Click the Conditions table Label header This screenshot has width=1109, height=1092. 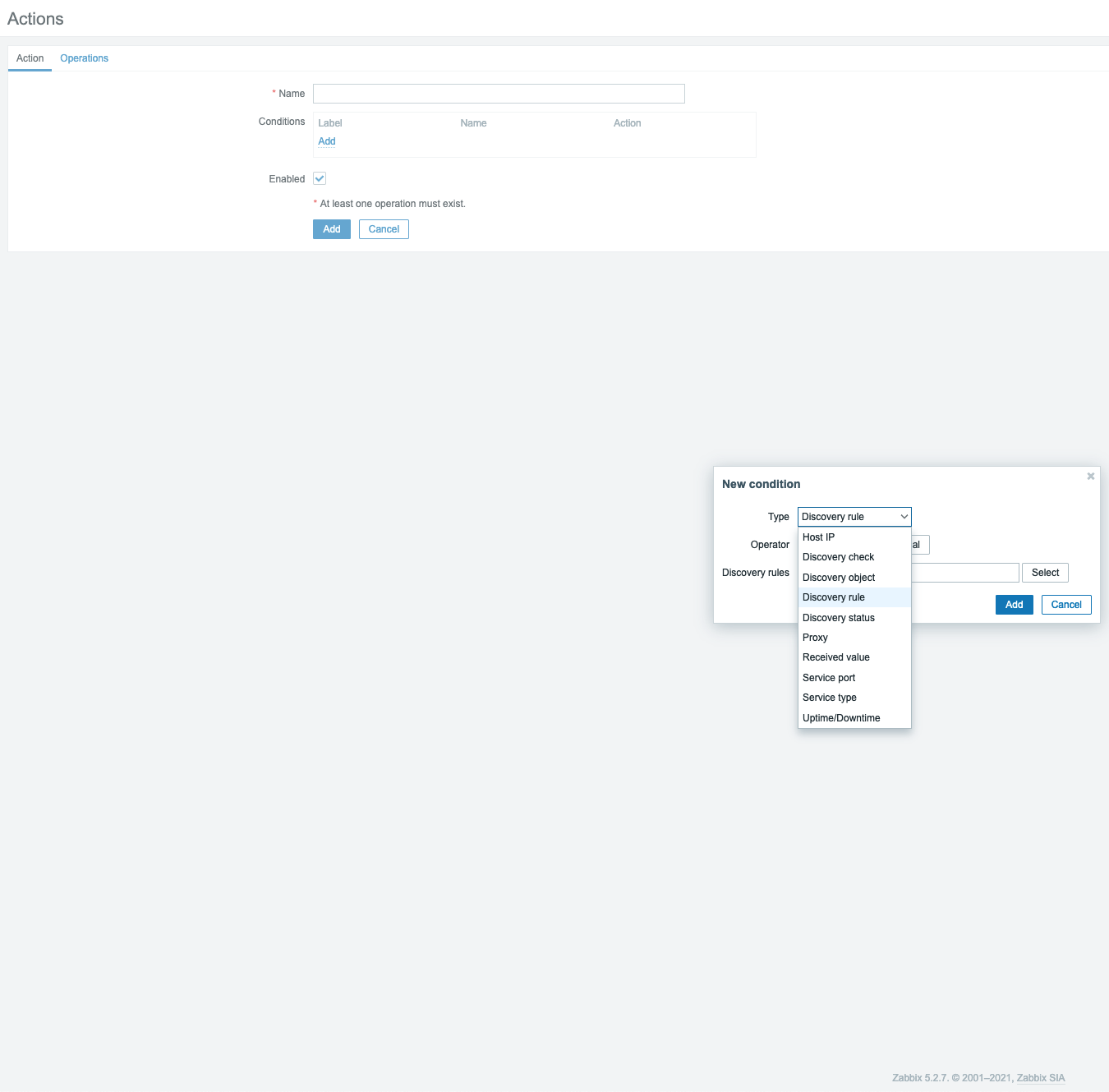point(330,123)
